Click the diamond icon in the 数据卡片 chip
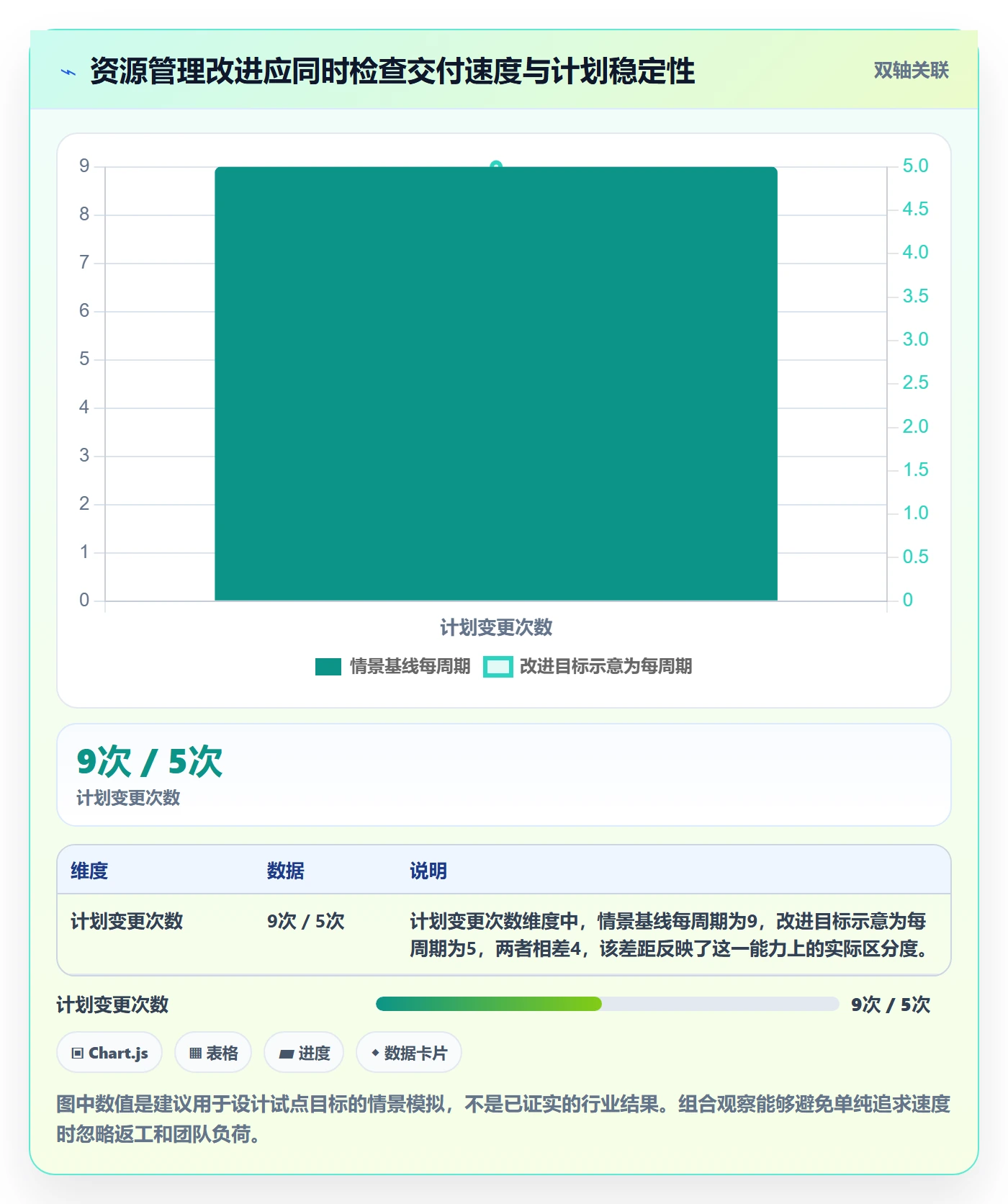This screenshot has height=1204, width=1008. click(375, 1053)
